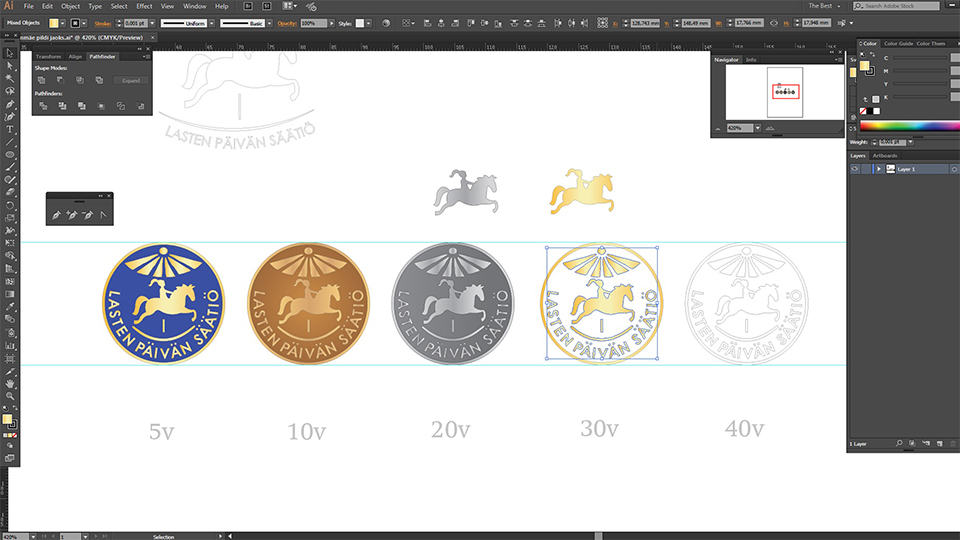The height and width of the screenshot is (540, 960).
Task: Select the Eraser tool
Action: (10, 192)
